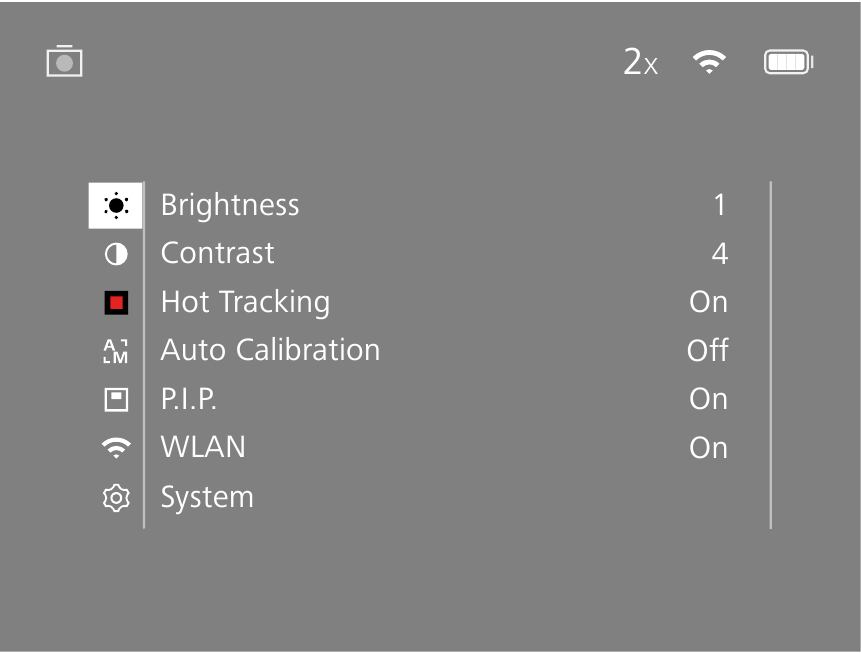Viewport: 861px width, 653px height.
Task: Toggle Hot Tracking On value
Action: 708,302
